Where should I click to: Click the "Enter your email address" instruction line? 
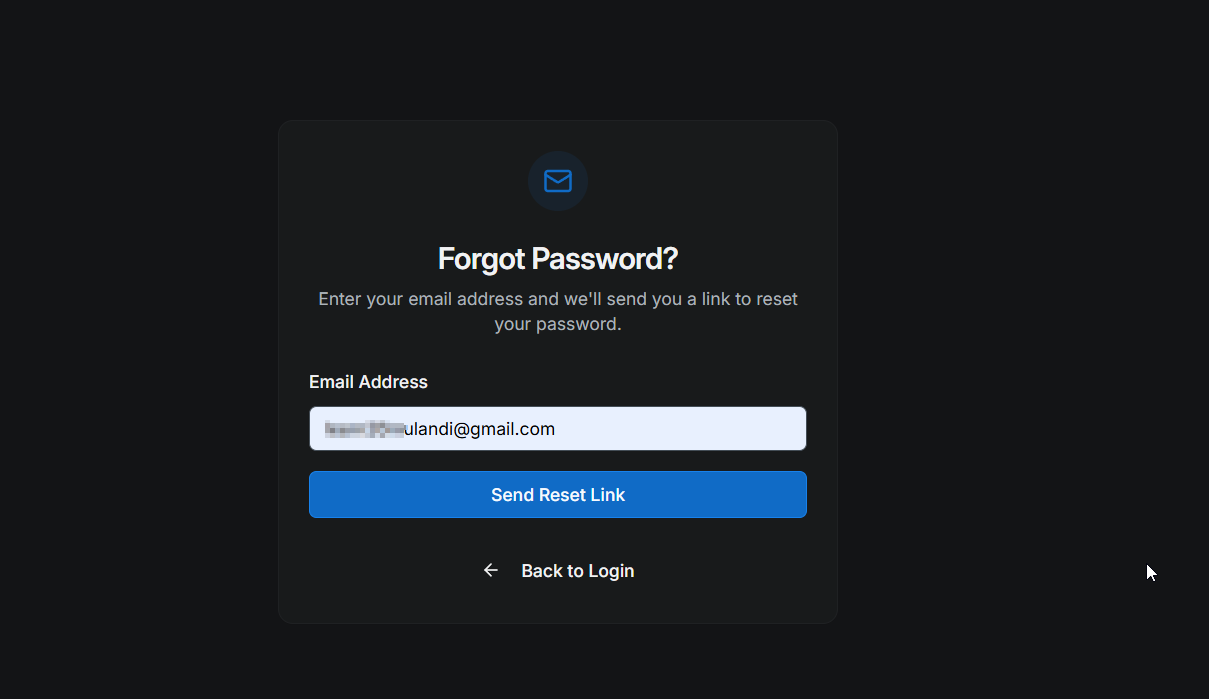coord(558,299)
